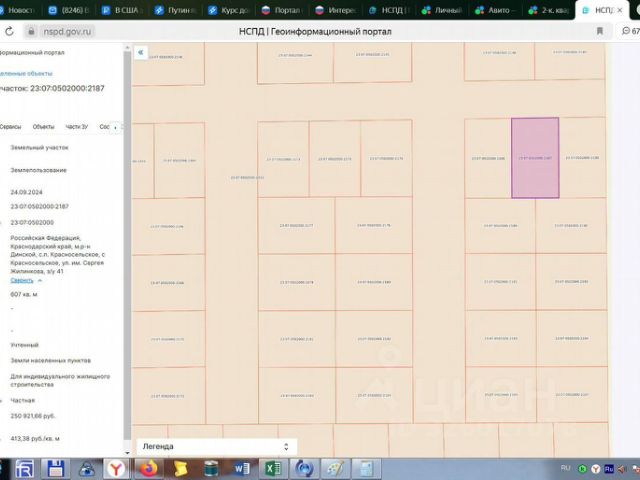Switch to the Новости browser tab
Viewport: 640px width, 480px height.
point(17,11)
